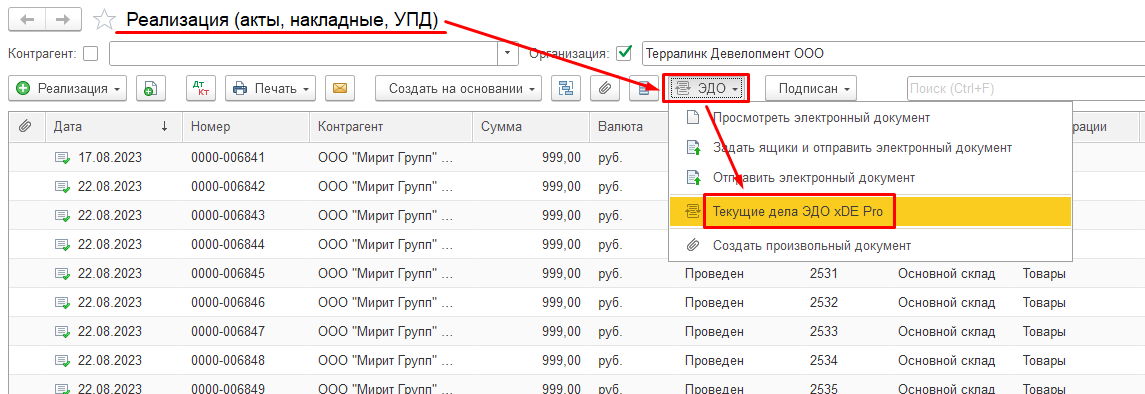Screen dimensions: 1145x394
Task: Open Создать на основании dropdown
Action: click(x=459, y=88)
